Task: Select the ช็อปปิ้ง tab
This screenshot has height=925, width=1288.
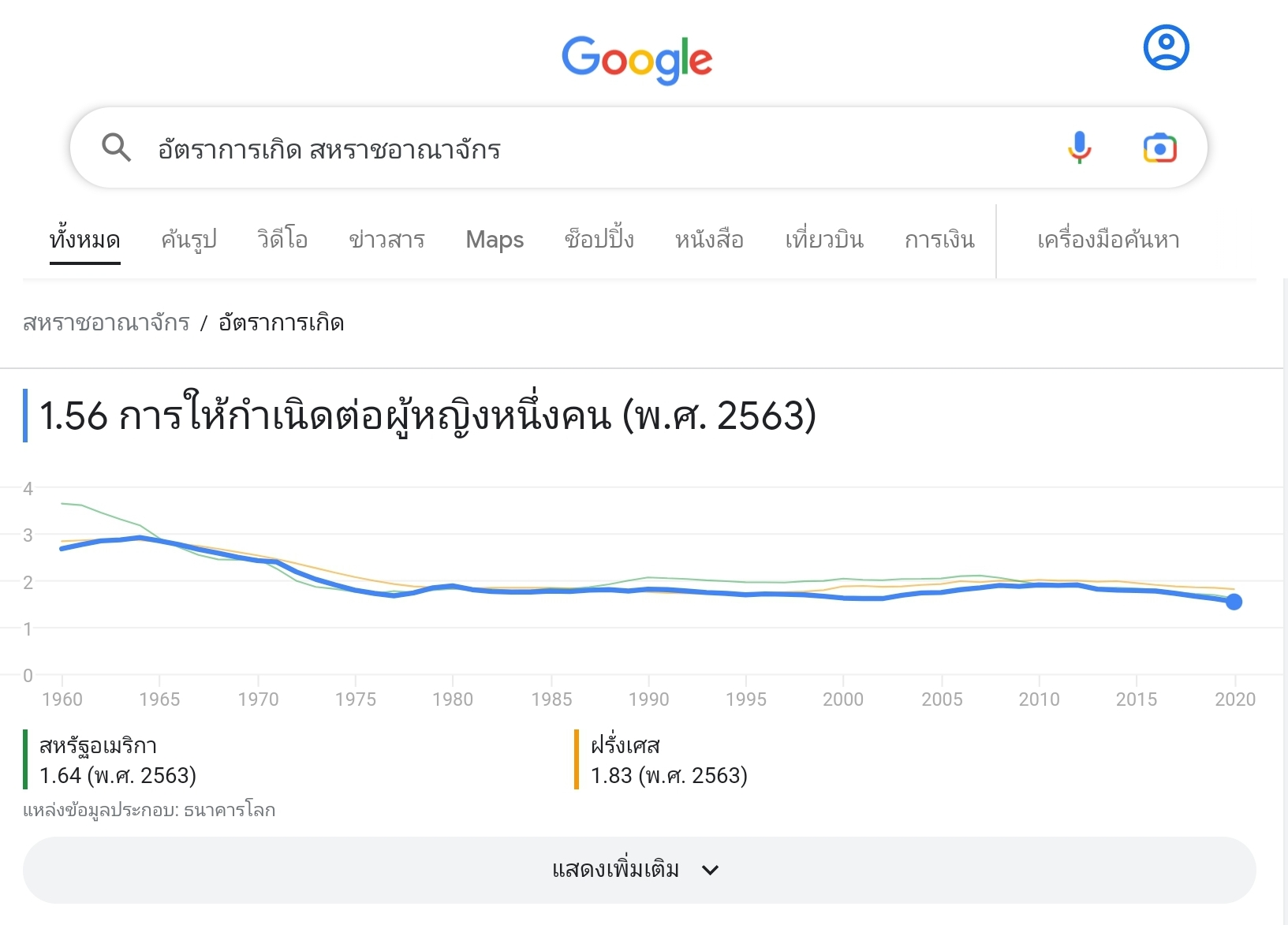Action: pyautogui.click(x=599, y=239)
